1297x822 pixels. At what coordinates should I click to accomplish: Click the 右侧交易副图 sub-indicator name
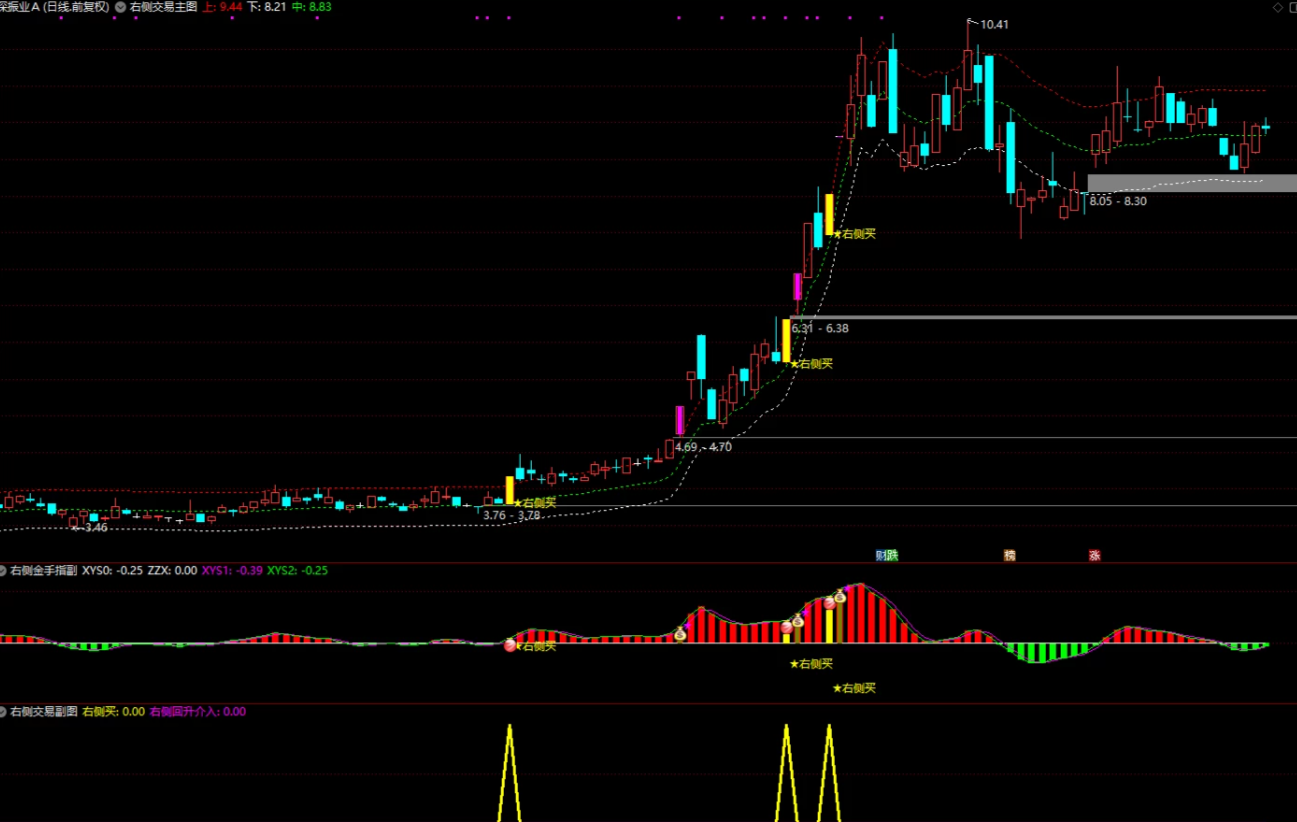pos(43,712)
